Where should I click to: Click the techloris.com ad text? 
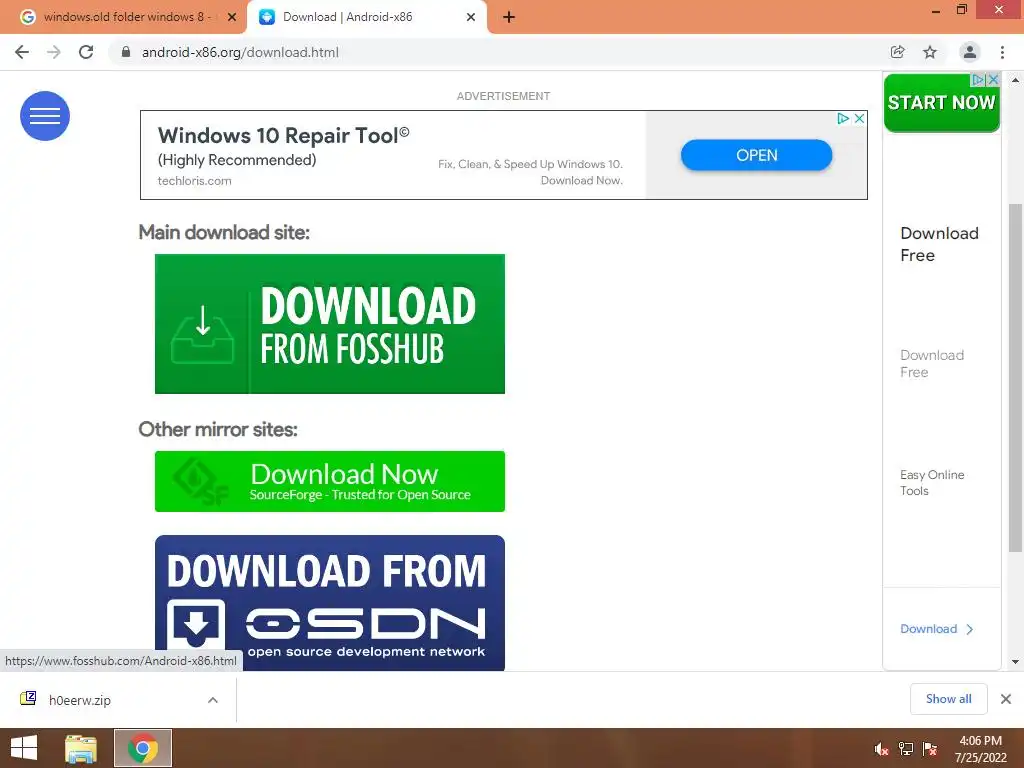click(195, 181)
